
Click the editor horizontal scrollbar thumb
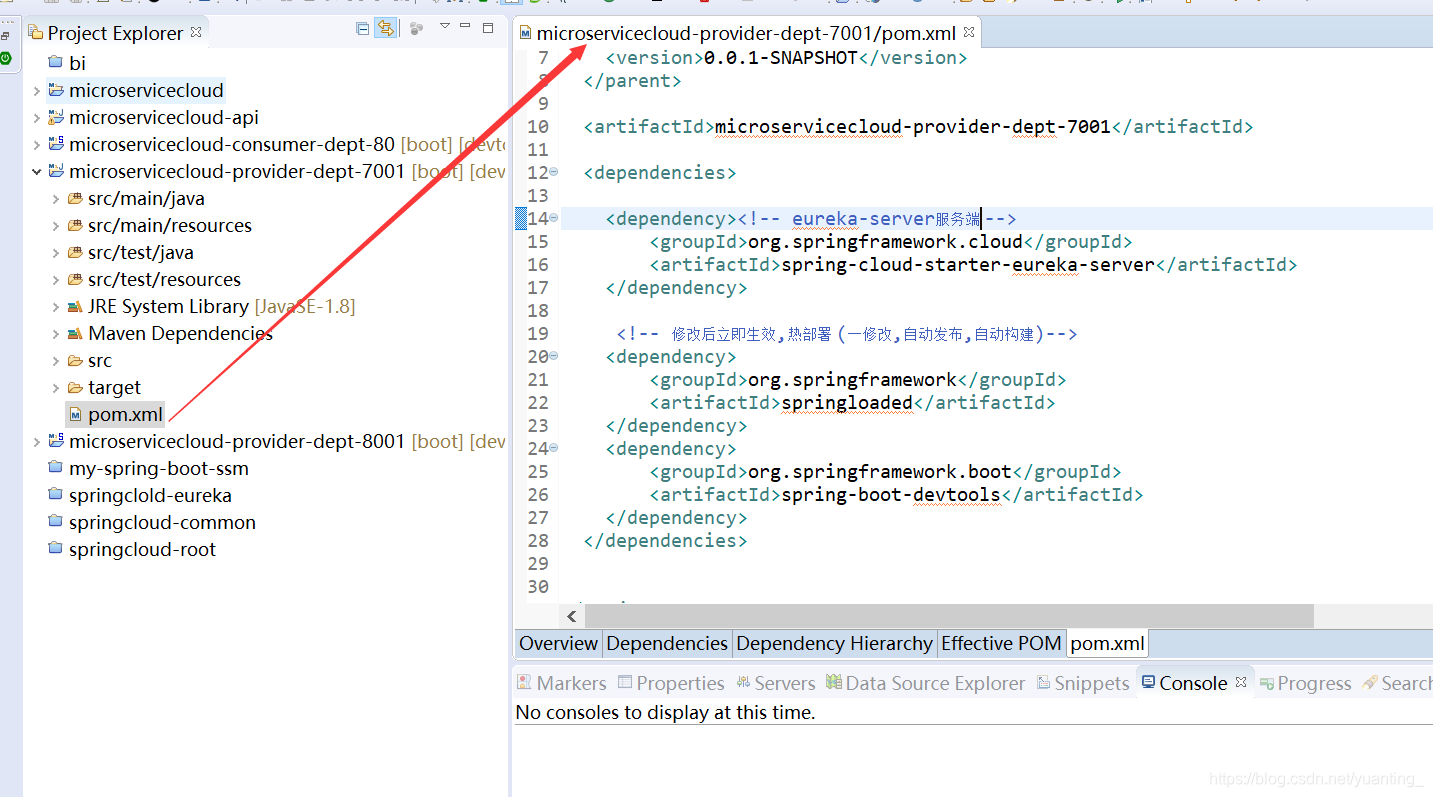pyautogui.click(x=950, y=616)
